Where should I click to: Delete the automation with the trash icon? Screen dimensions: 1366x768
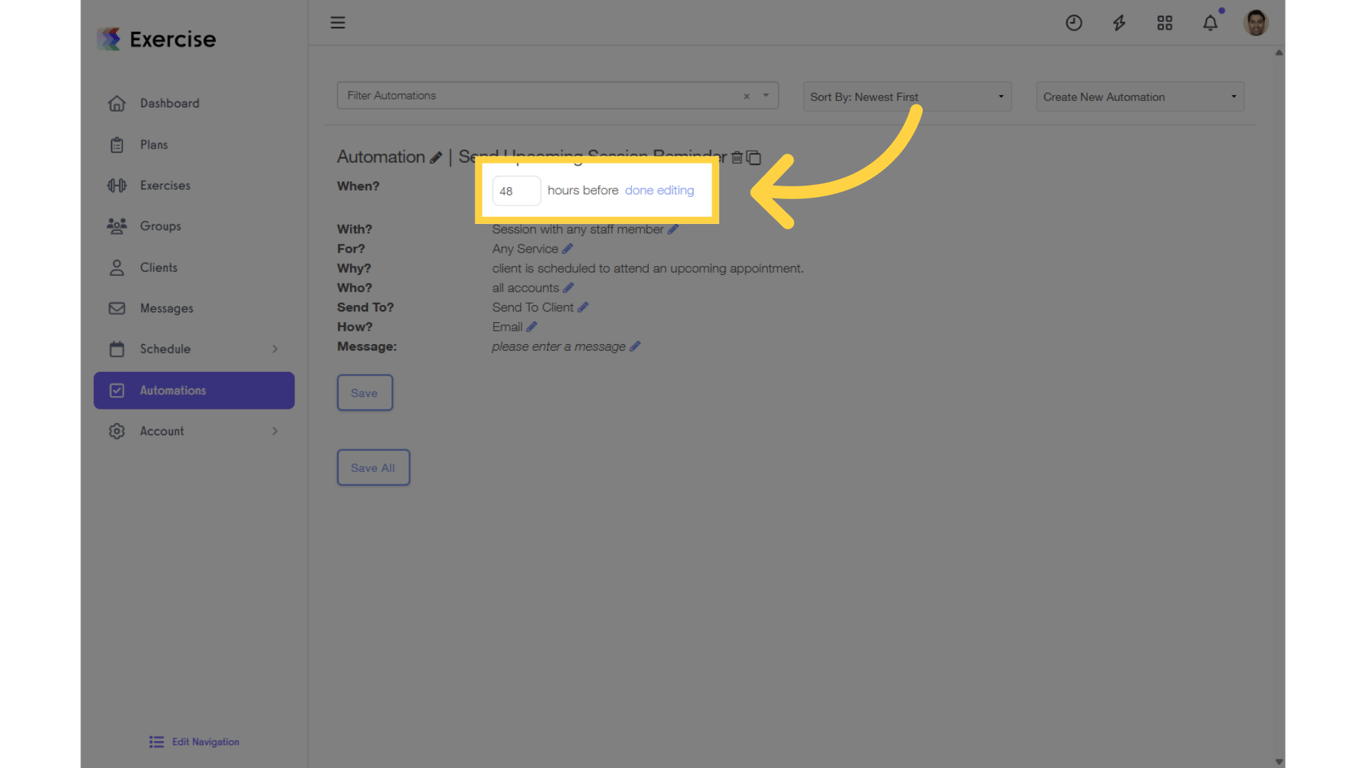click(737, 157)
